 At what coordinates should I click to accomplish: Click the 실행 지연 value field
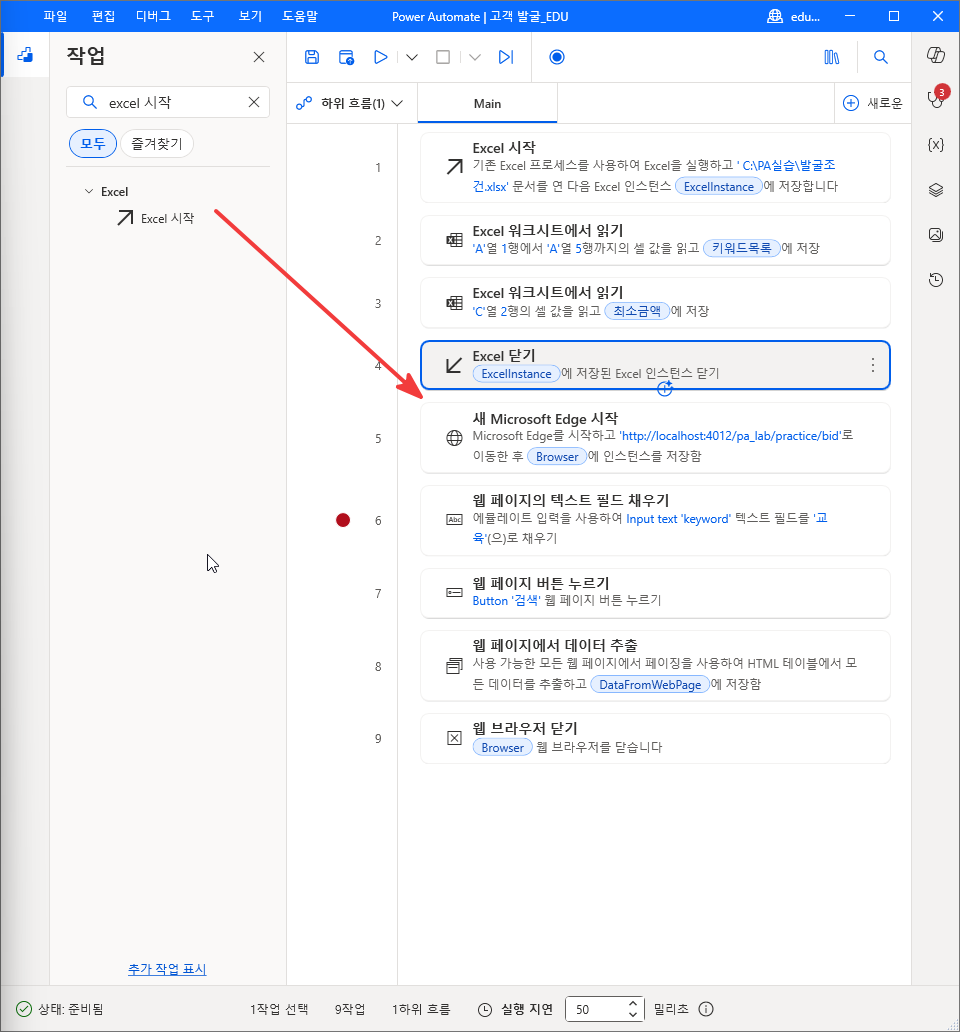[x=596, y=1009]
